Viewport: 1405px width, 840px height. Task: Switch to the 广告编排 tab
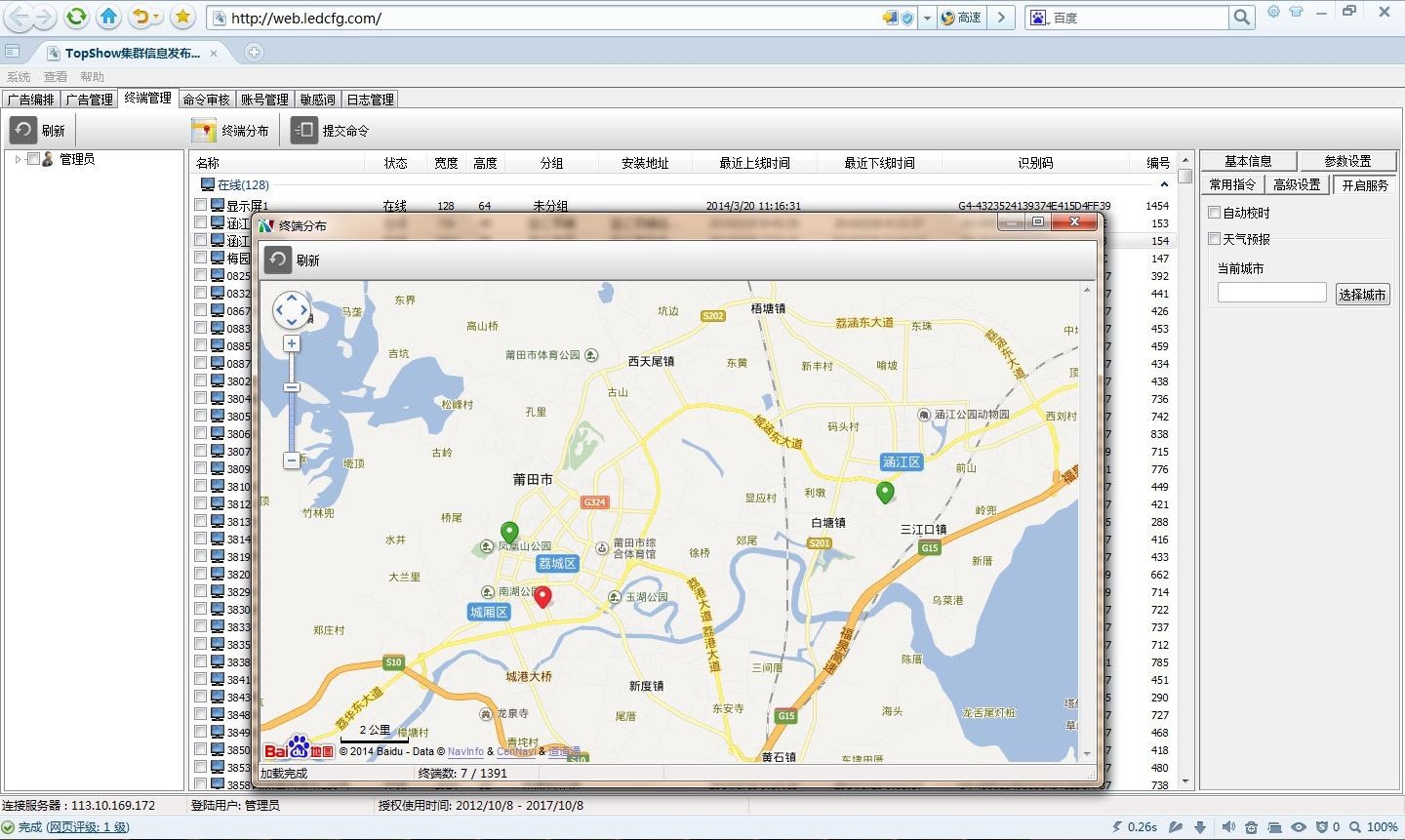click(31, 100)
